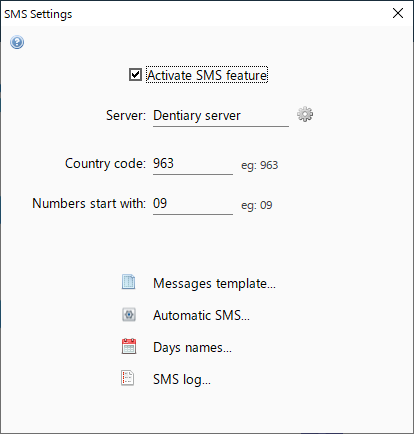Uncheck the Activate SMS feature checkbox
The width and height of the screenshot is (414, 434).
(135, 75)
